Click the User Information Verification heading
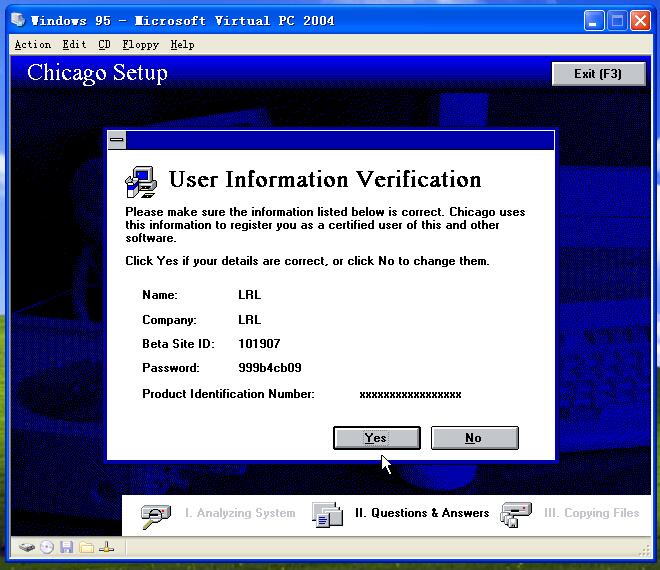Image resolution: width=660 pixels, height=570 pixels. (x=325, y=180)
